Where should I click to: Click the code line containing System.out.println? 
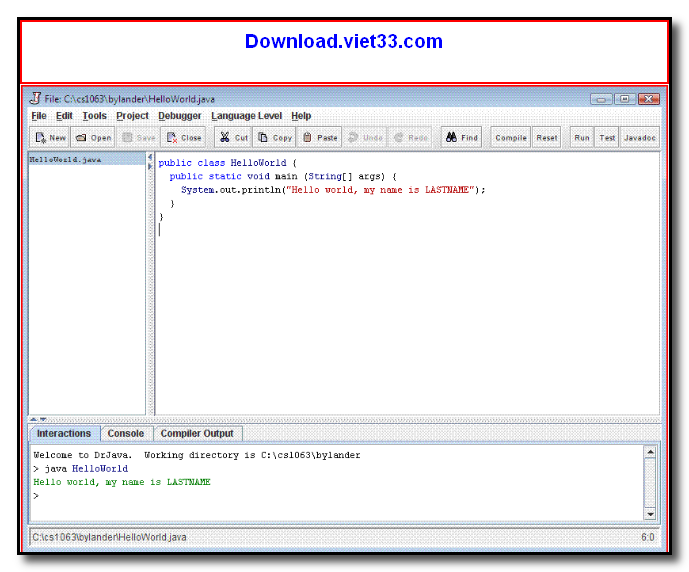(333, 190)
